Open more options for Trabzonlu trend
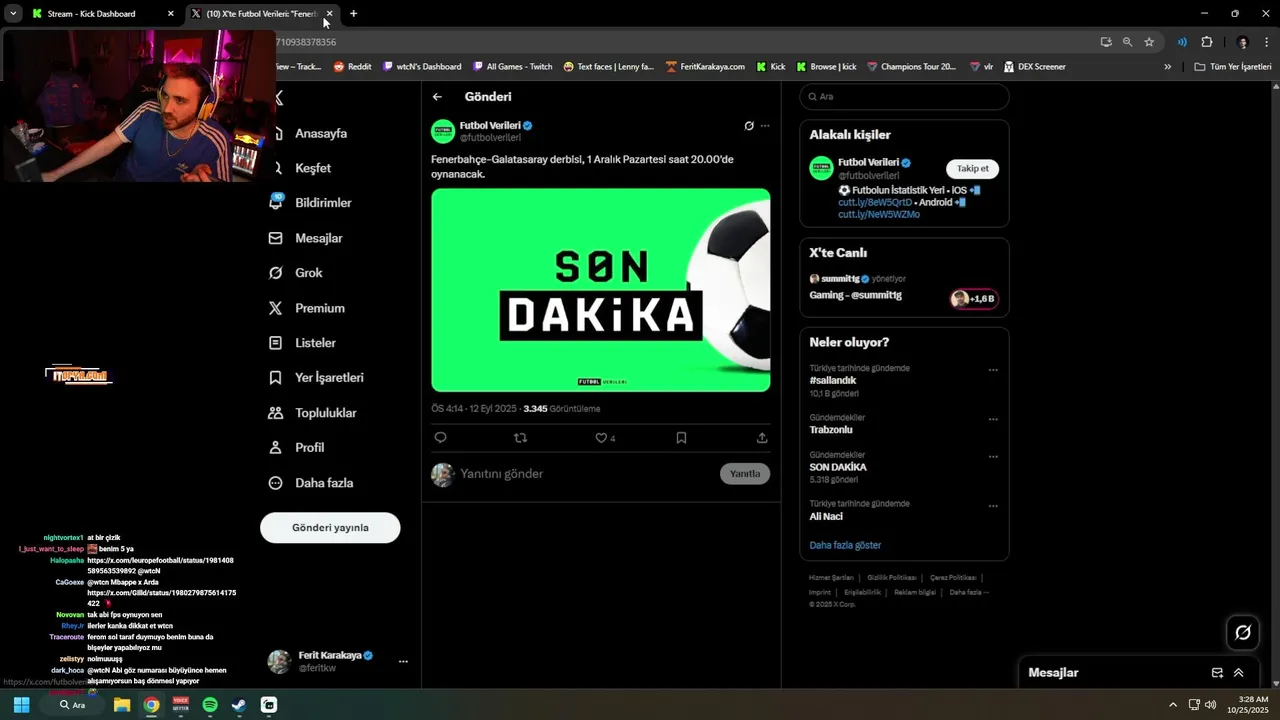The width and height of the screenshot is (1280, 720). [993, 419]
